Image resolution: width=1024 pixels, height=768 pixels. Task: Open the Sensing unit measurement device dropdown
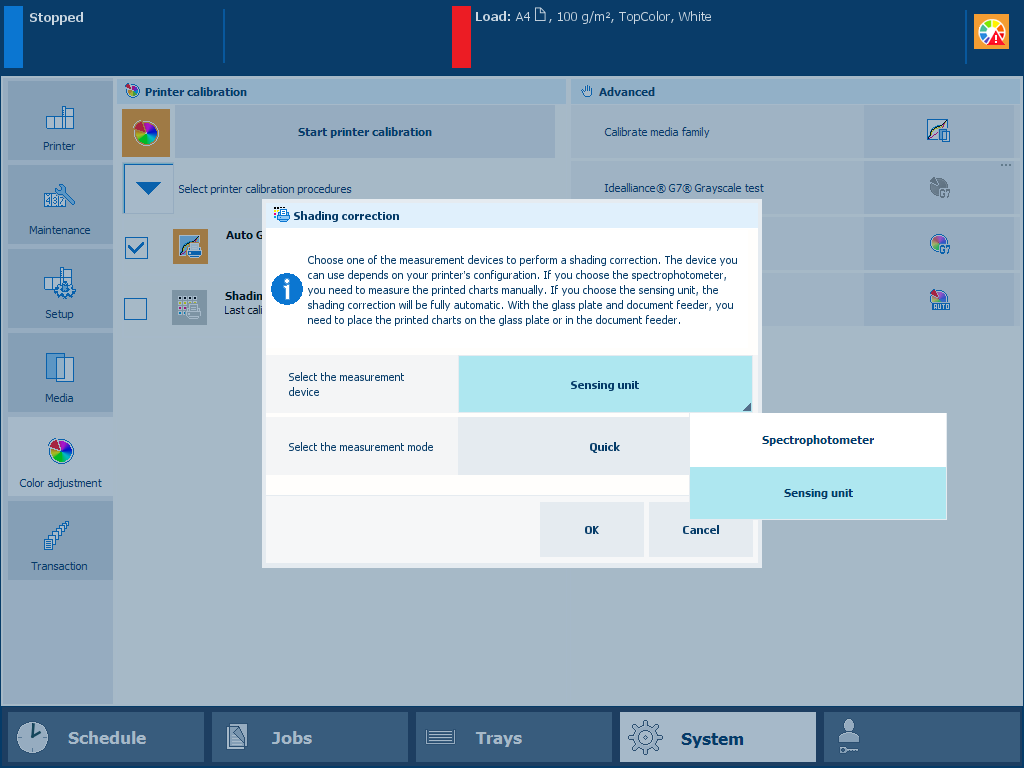click(x=604, y=385)
